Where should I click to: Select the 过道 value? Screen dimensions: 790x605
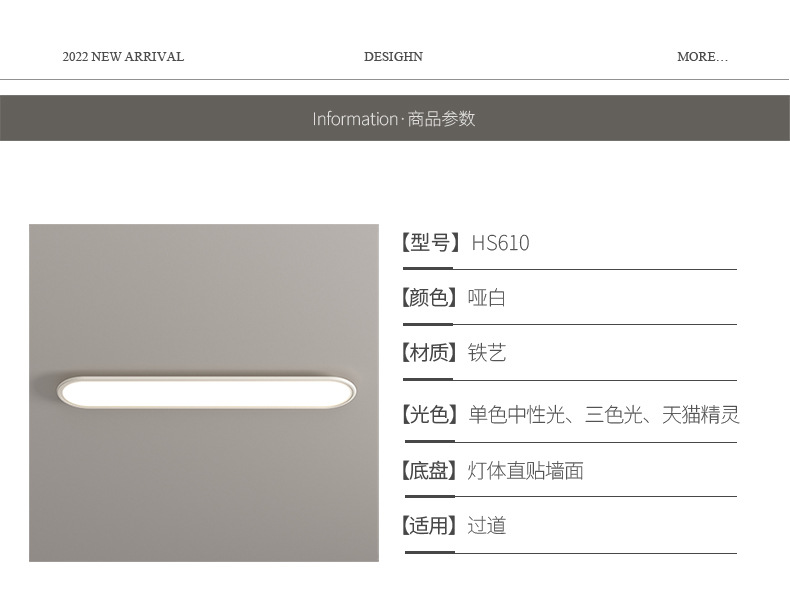(487, 526)
